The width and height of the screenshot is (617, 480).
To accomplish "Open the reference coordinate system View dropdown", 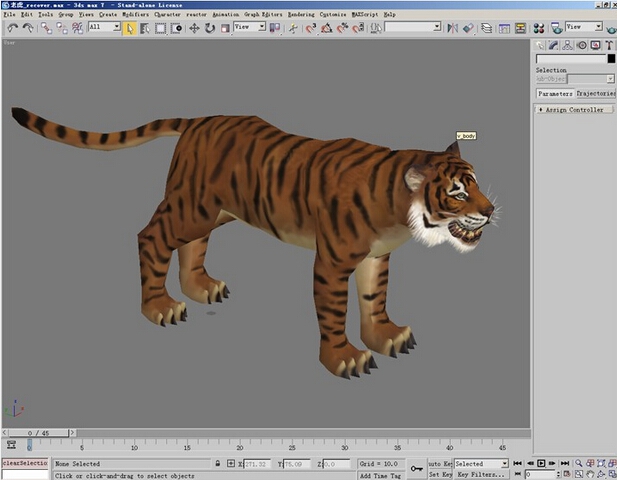I will coord(250,27).
